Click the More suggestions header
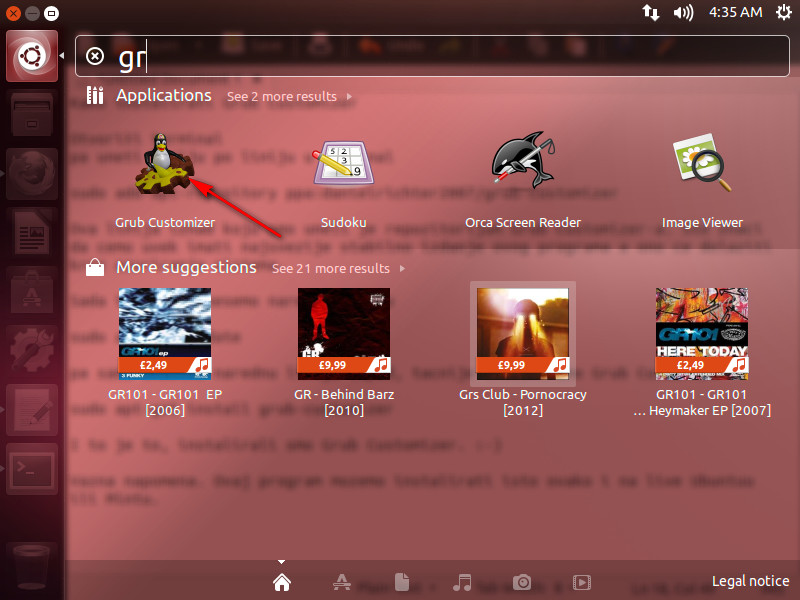 point(186,267)
